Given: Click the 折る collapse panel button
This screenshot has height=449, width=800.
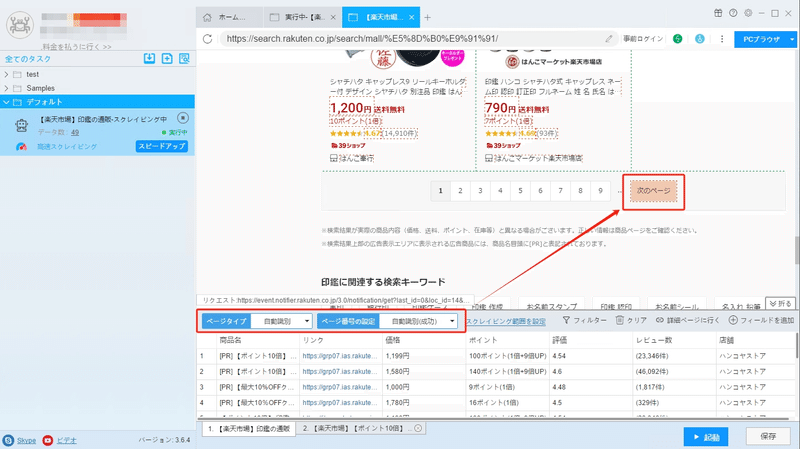Looking at the screenshot, I should coord(780,304).
